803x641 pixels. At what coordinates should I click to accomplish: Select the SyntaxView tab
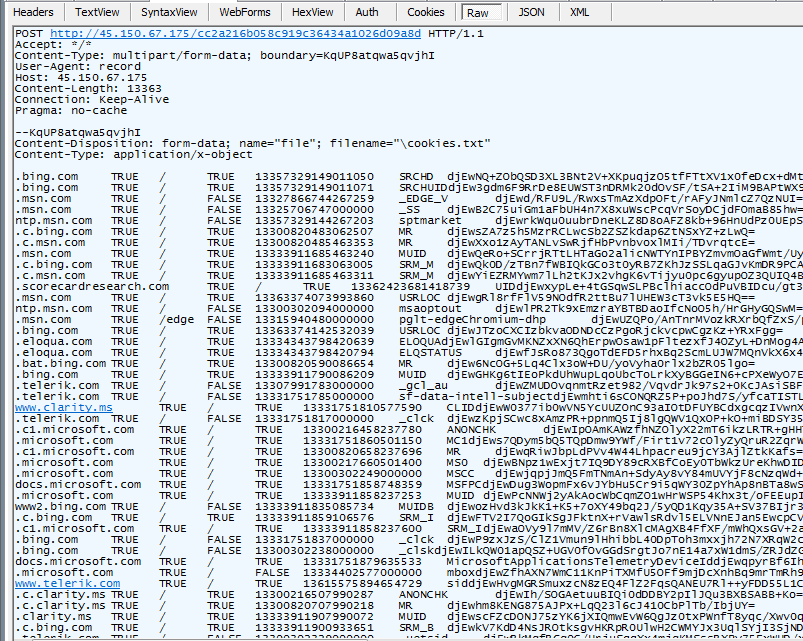[x=169, y=12]
